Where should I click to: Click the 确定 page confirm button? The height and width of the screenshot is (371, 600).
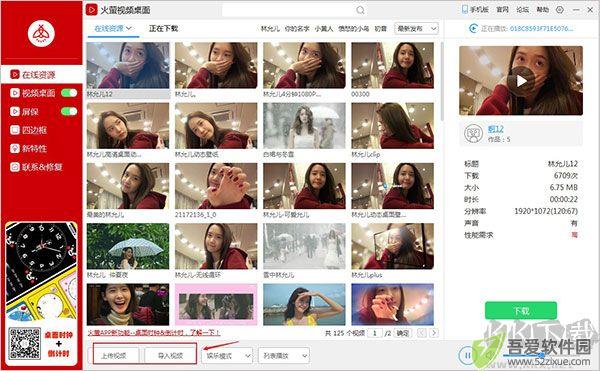pos(402,333)
